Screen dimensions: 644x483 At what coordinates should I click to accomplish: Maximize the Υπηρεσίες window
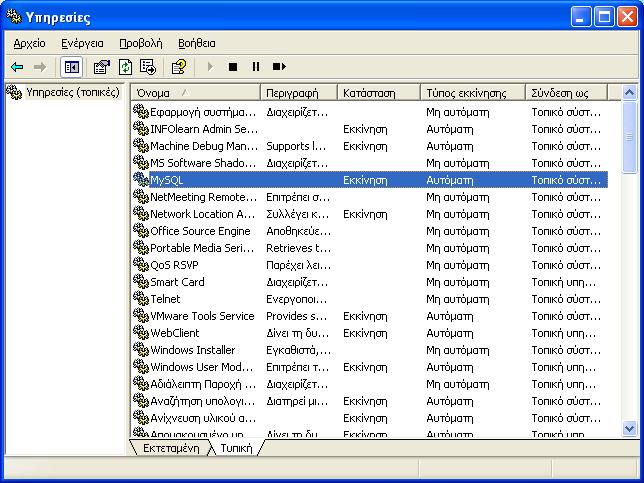point(604,17)
